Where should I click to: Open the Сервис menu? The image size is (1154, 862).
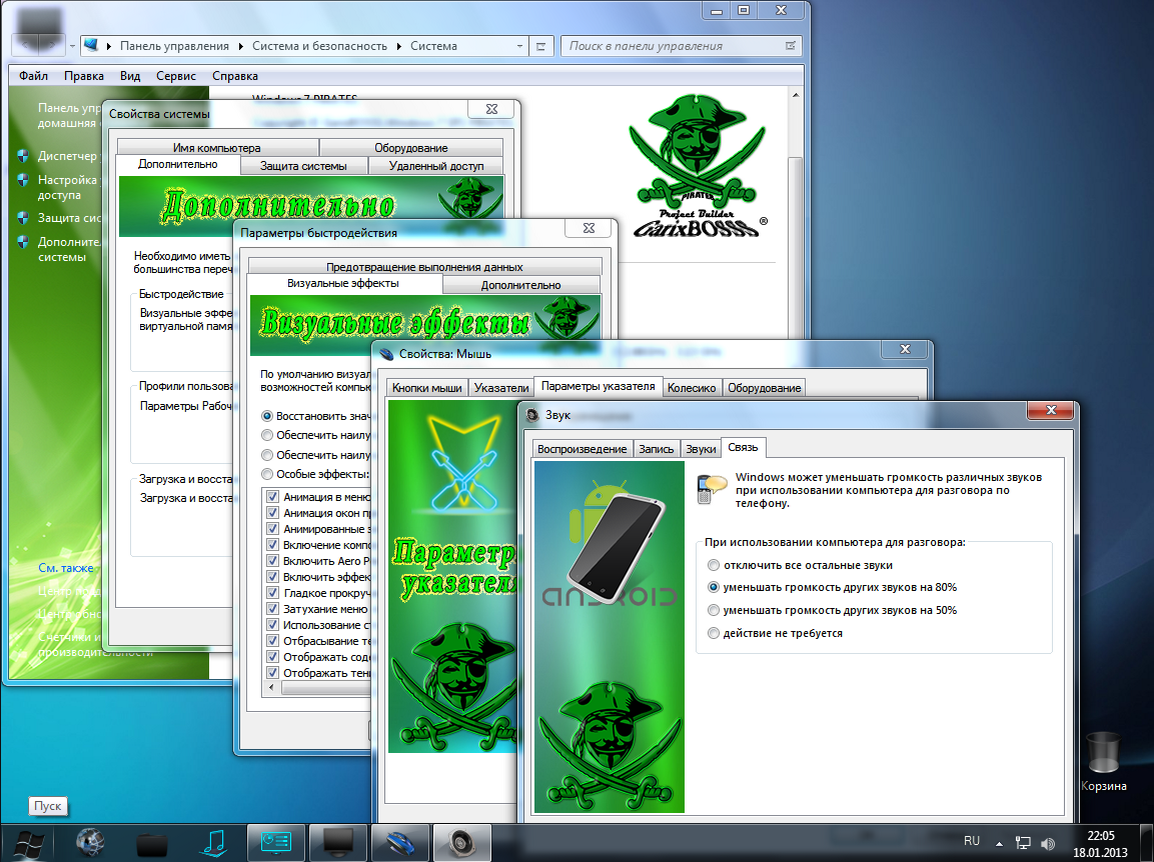pos(176,76)
